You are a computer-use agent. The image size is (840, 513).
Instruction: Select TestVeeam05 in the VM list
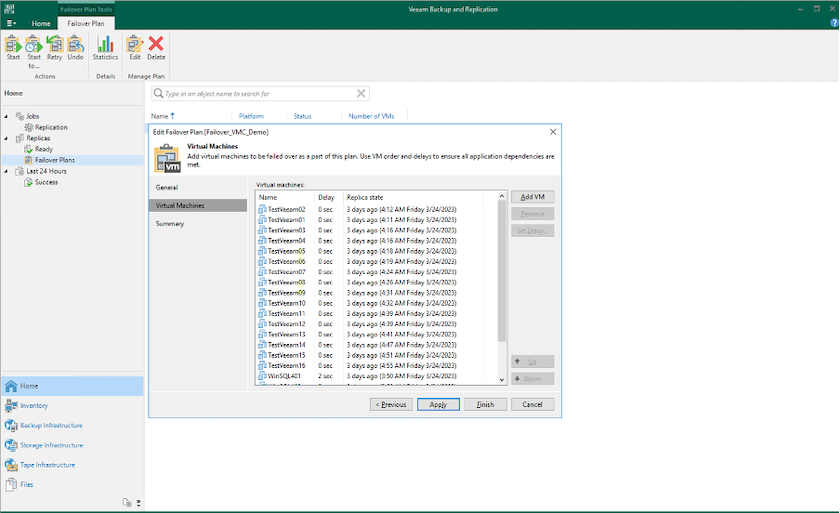click(x=287, y=251)
